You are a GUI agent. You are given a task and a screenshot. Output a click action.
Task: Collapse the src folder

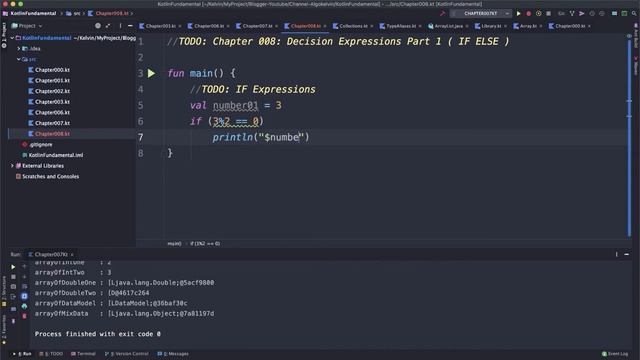click(x=18, y=59)
